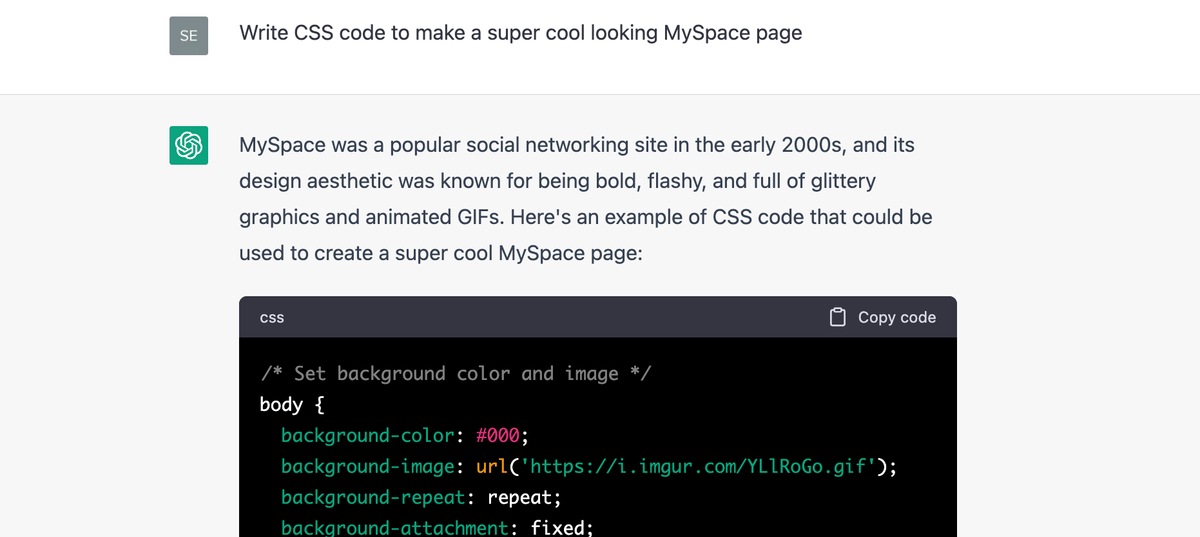The image size is (1200, 537).
Task: Click the fixed value in code
Action: [559, 527]
